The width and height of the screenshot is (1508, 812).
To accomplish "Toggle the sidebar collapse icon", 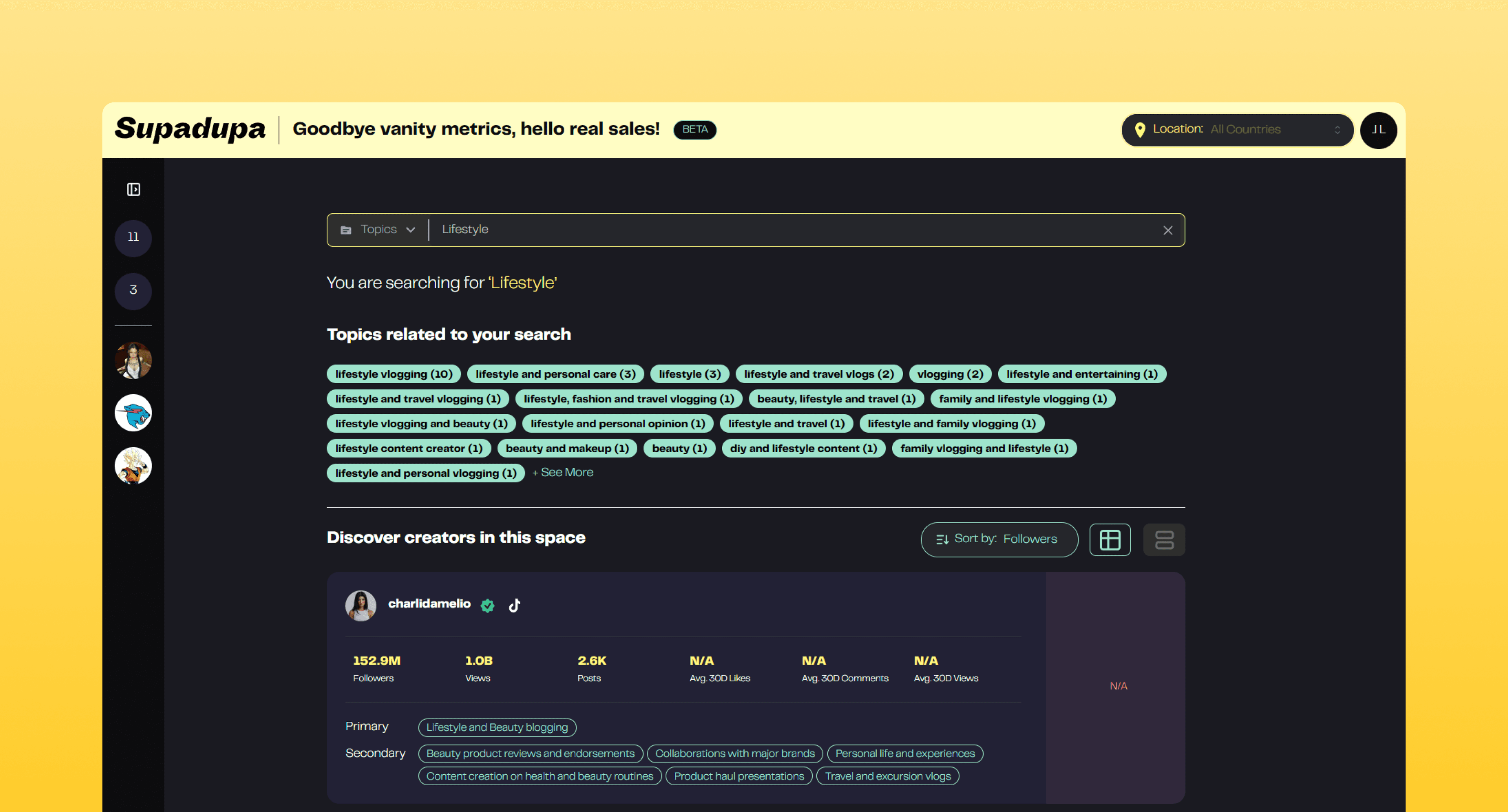I will [x=134, y=189].
